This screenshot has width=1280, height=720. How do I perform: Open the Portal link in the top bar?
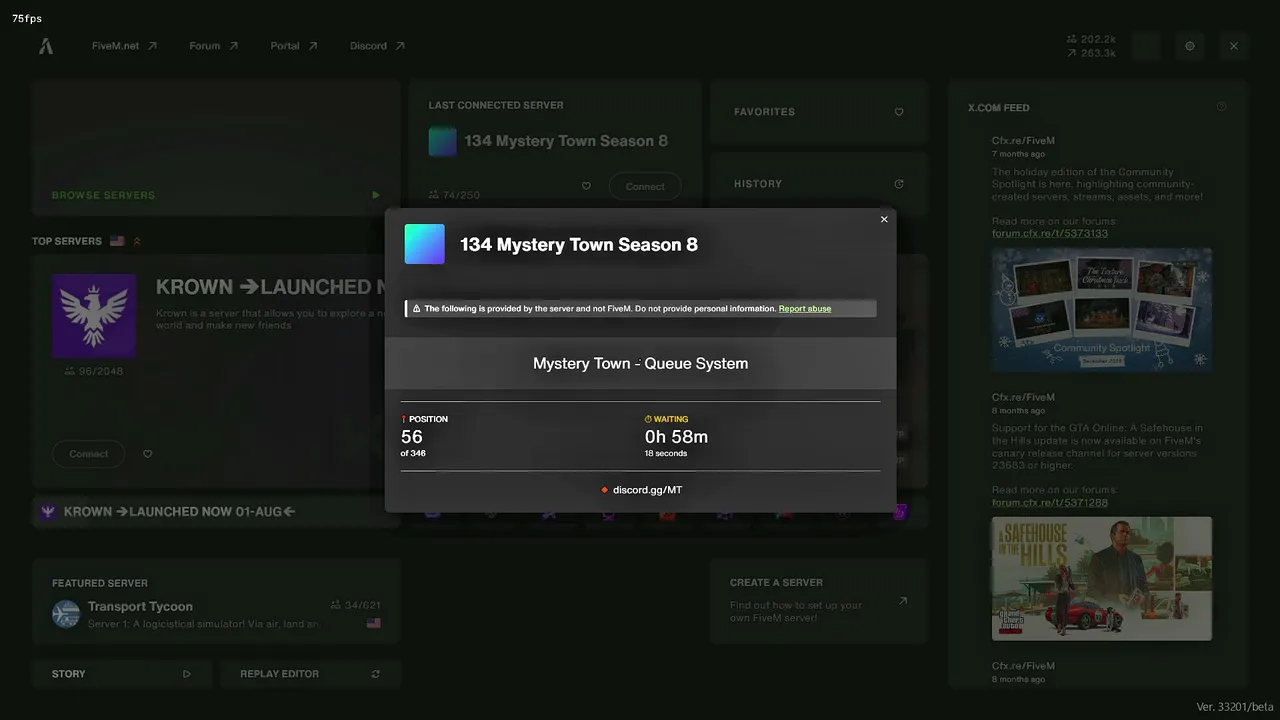pos(294,46)
